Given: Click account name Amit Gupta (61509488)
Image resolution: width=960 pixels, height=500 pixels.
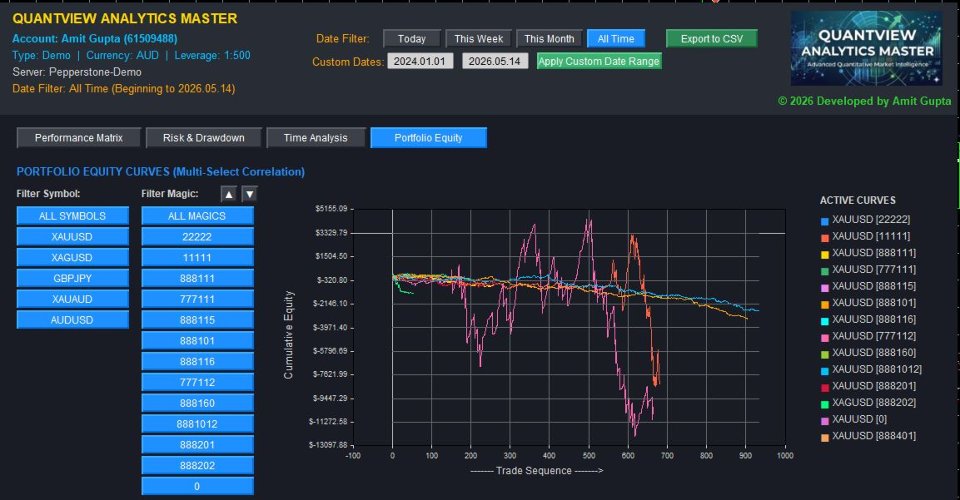Looking at the screenshot, I should tap(119, 39).
